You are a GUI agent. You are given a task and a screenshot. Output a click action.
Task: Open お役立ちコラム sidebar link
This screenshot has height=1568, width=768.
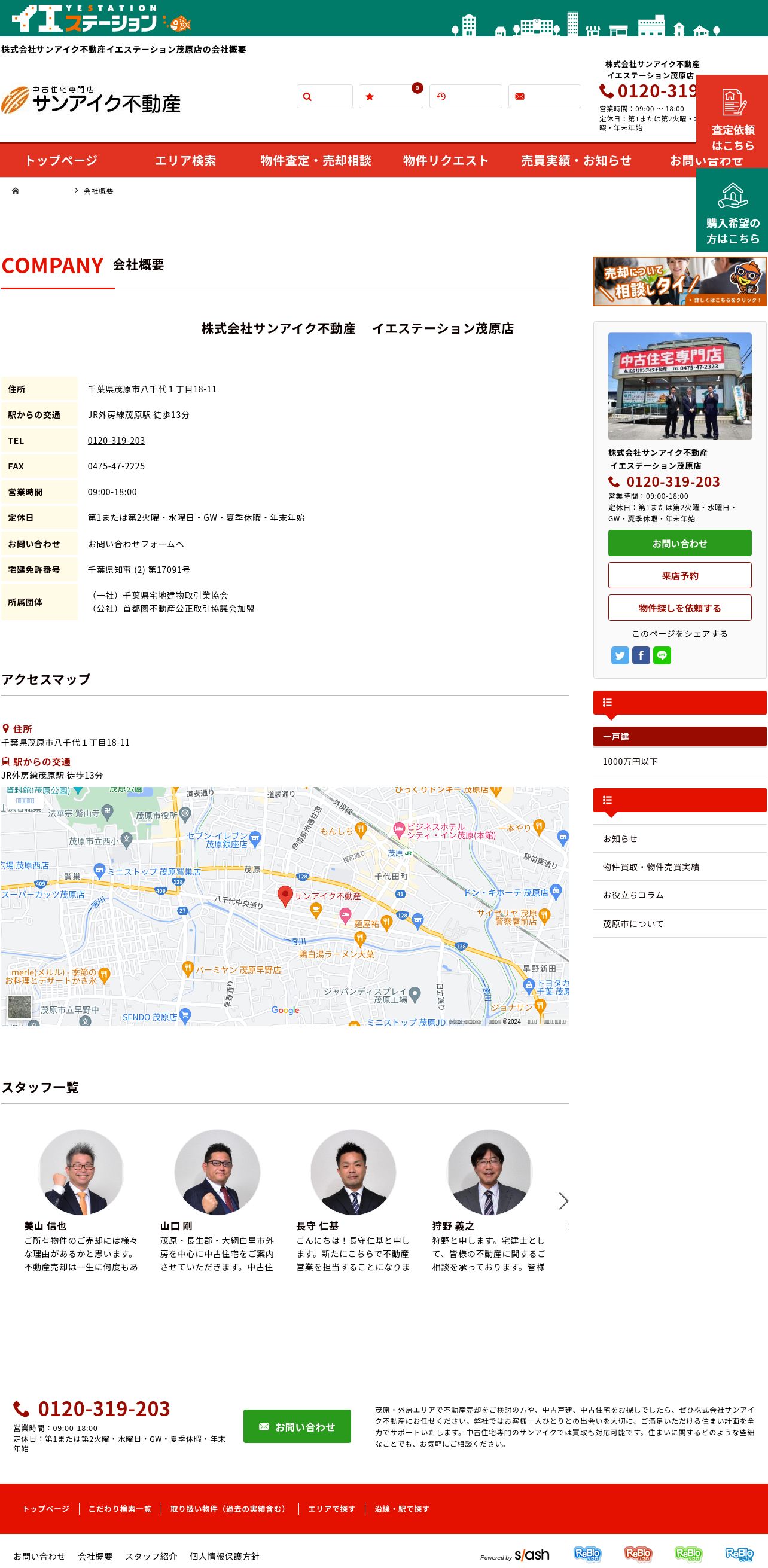679,895
